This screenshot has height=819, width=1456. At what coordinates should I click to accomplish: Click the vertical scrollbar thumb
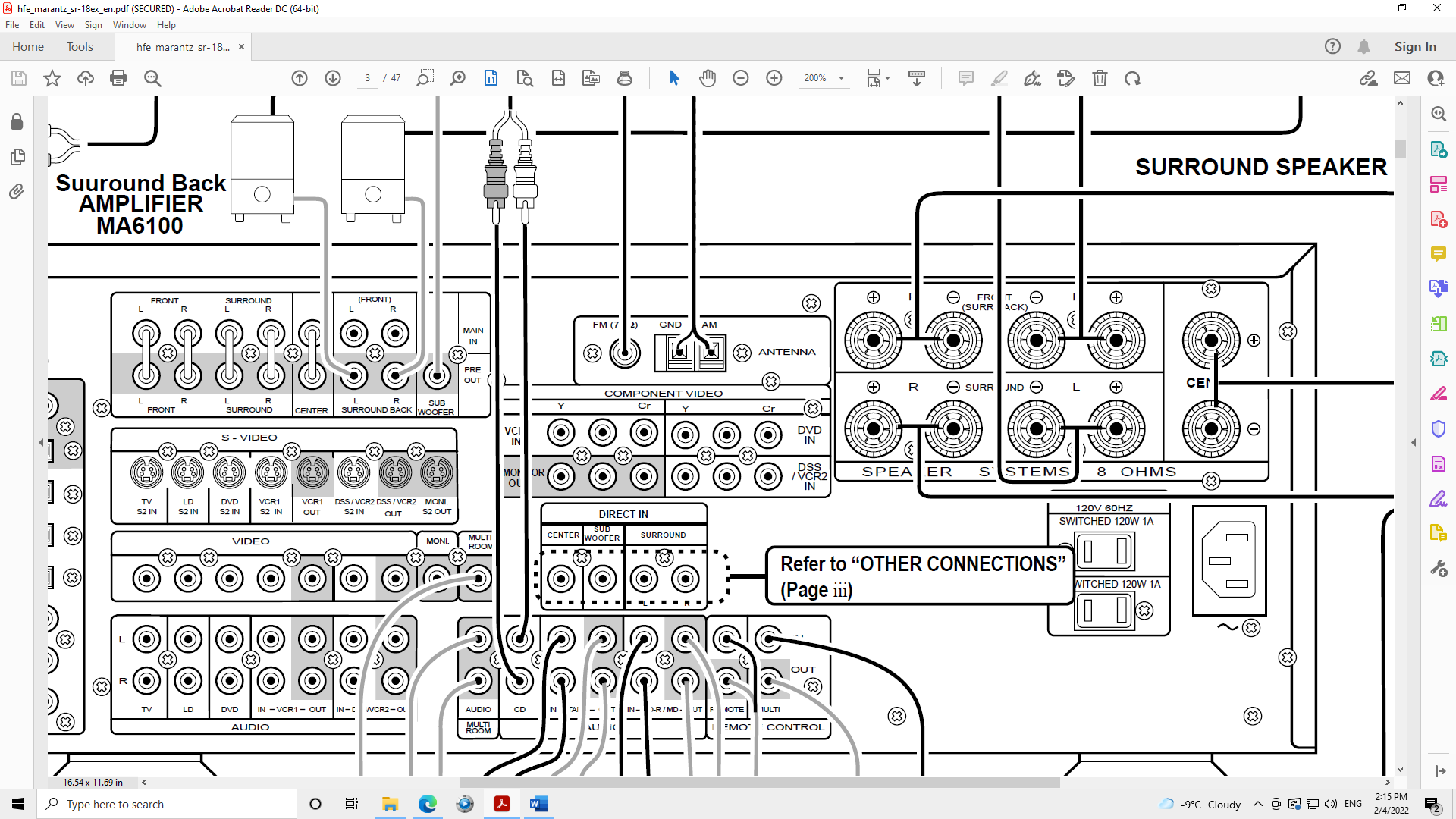(1400, 149)
